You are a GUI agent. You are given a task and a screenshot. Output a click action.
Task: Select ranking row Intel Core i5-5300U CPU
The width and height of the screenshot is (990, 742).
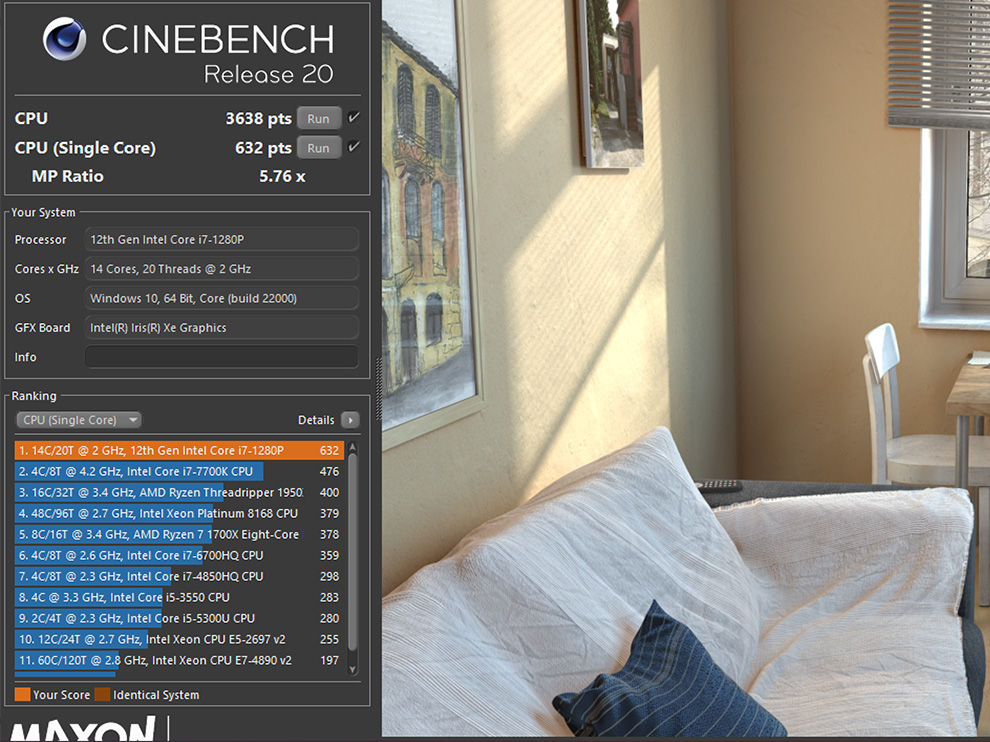click(179, 618)
